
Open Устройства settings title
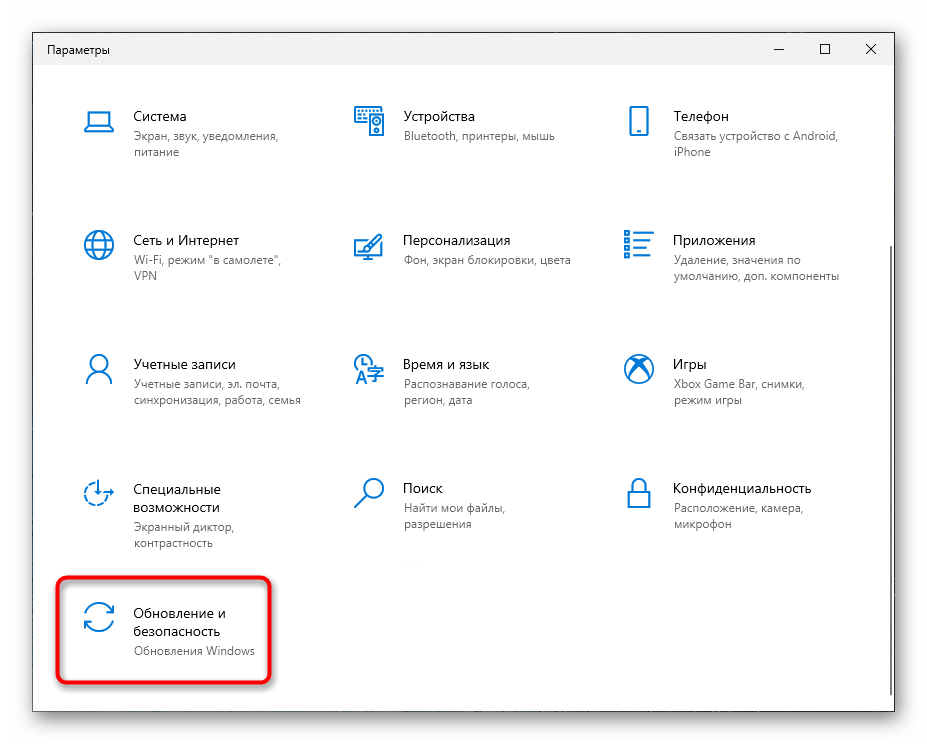pyautogui.click(x=439, y=117)
